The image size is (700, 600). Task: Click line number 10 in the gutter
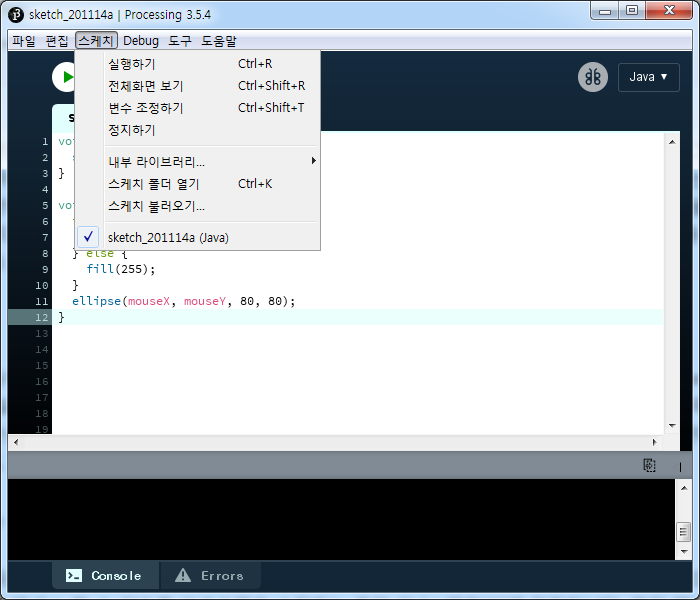click(x=42, y=285)
